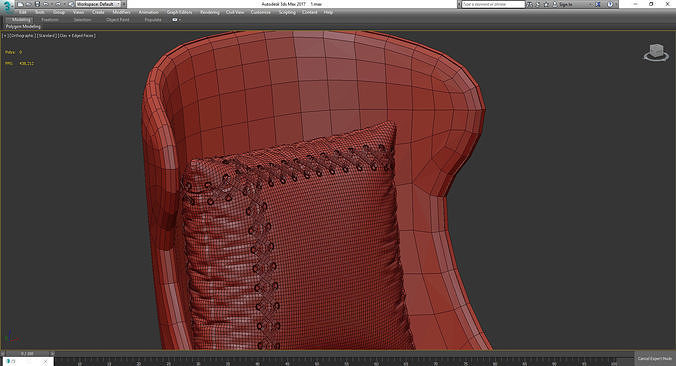
Task: Open the Content menu
Action: tap(310, 12)
